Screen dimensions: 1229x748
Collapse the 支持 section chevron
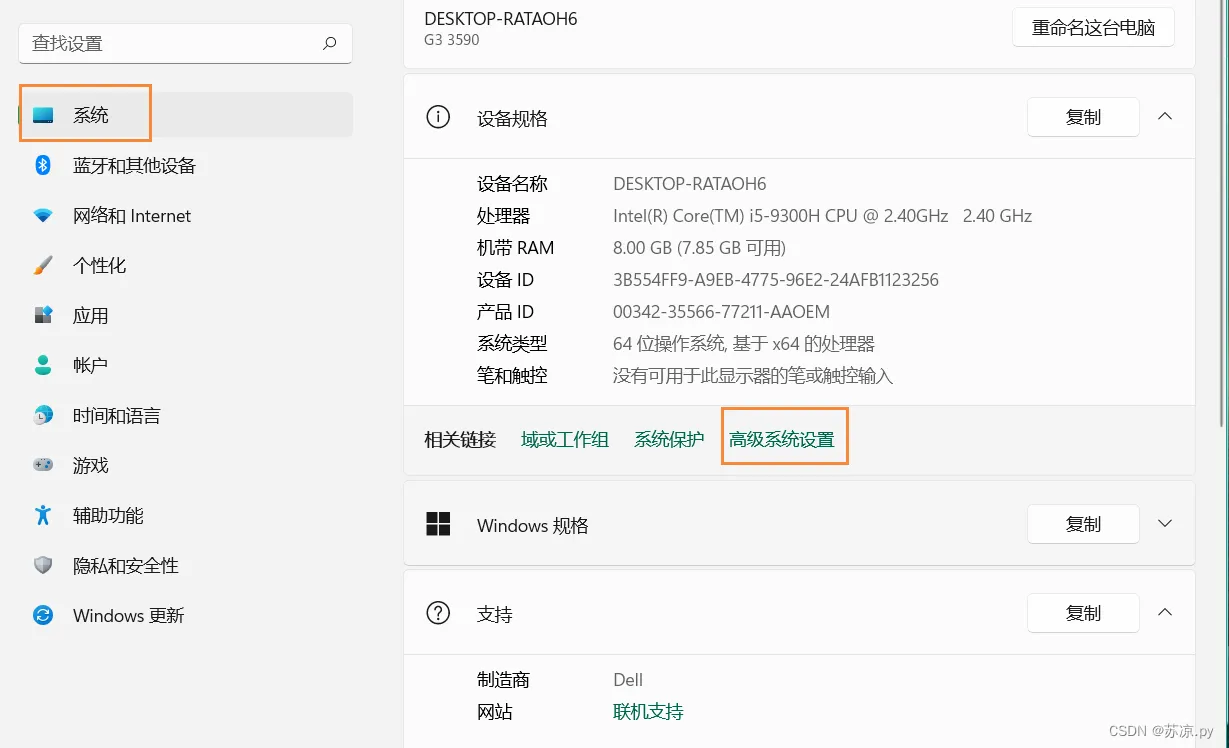[x=1164, y=612]
